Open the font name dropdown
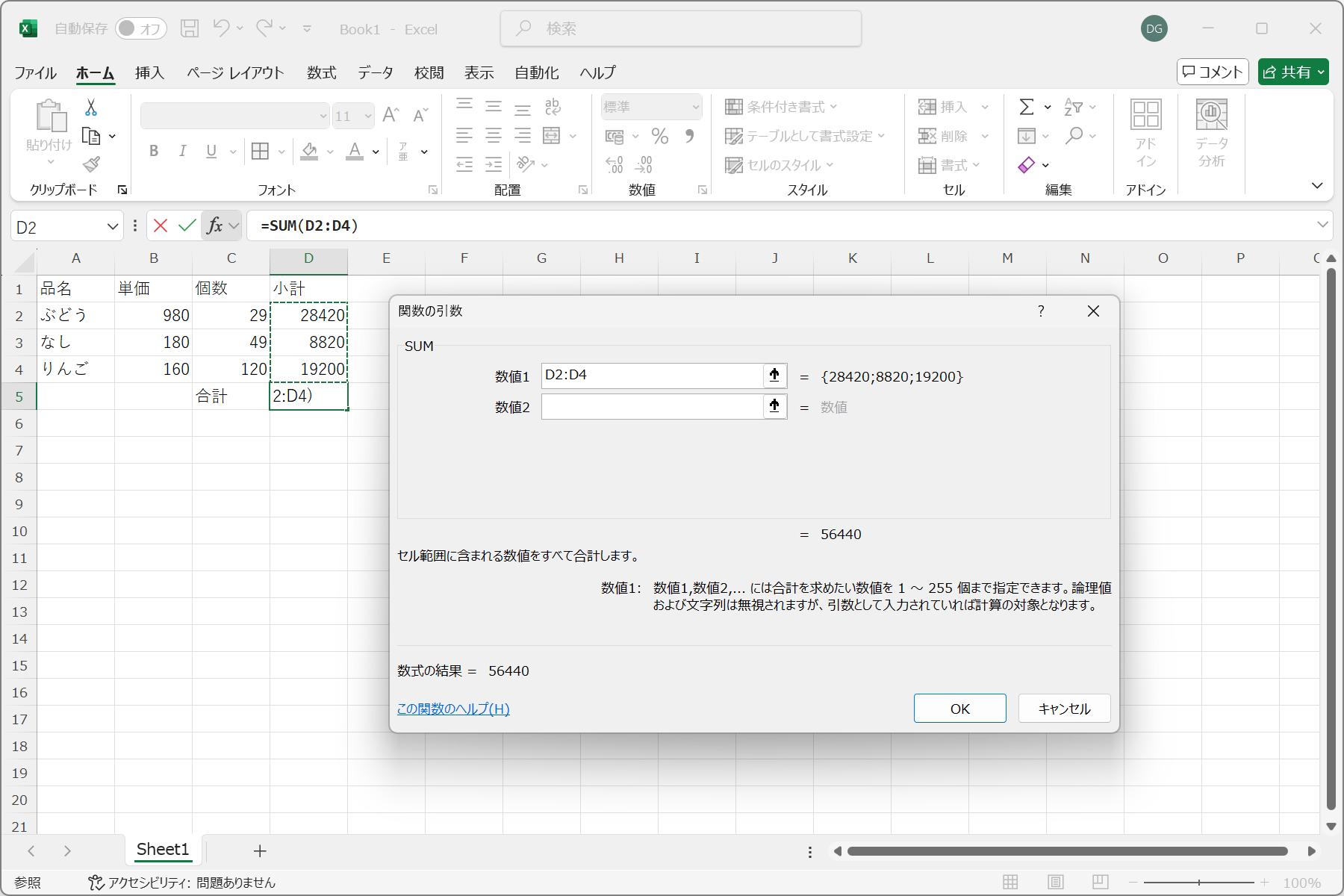 point(323,116)
